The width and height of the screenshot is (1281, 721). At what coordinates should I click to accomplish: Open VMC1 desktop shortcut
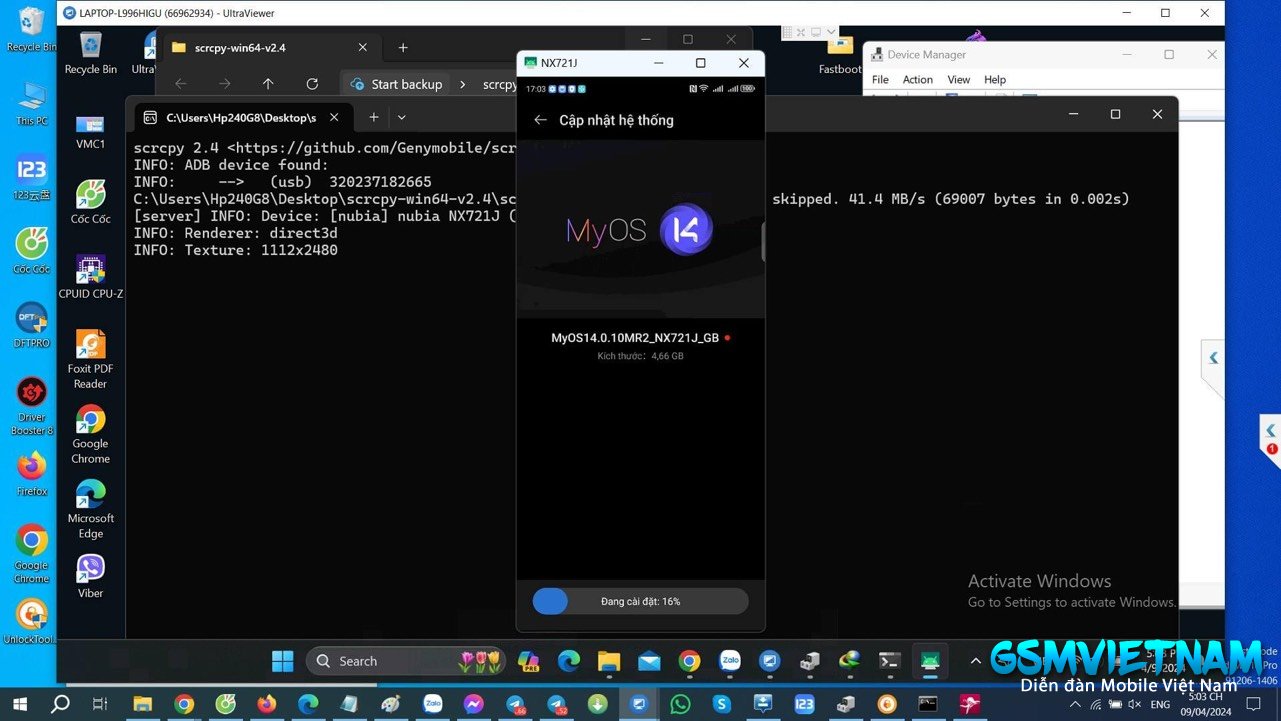tap(90, 131)
